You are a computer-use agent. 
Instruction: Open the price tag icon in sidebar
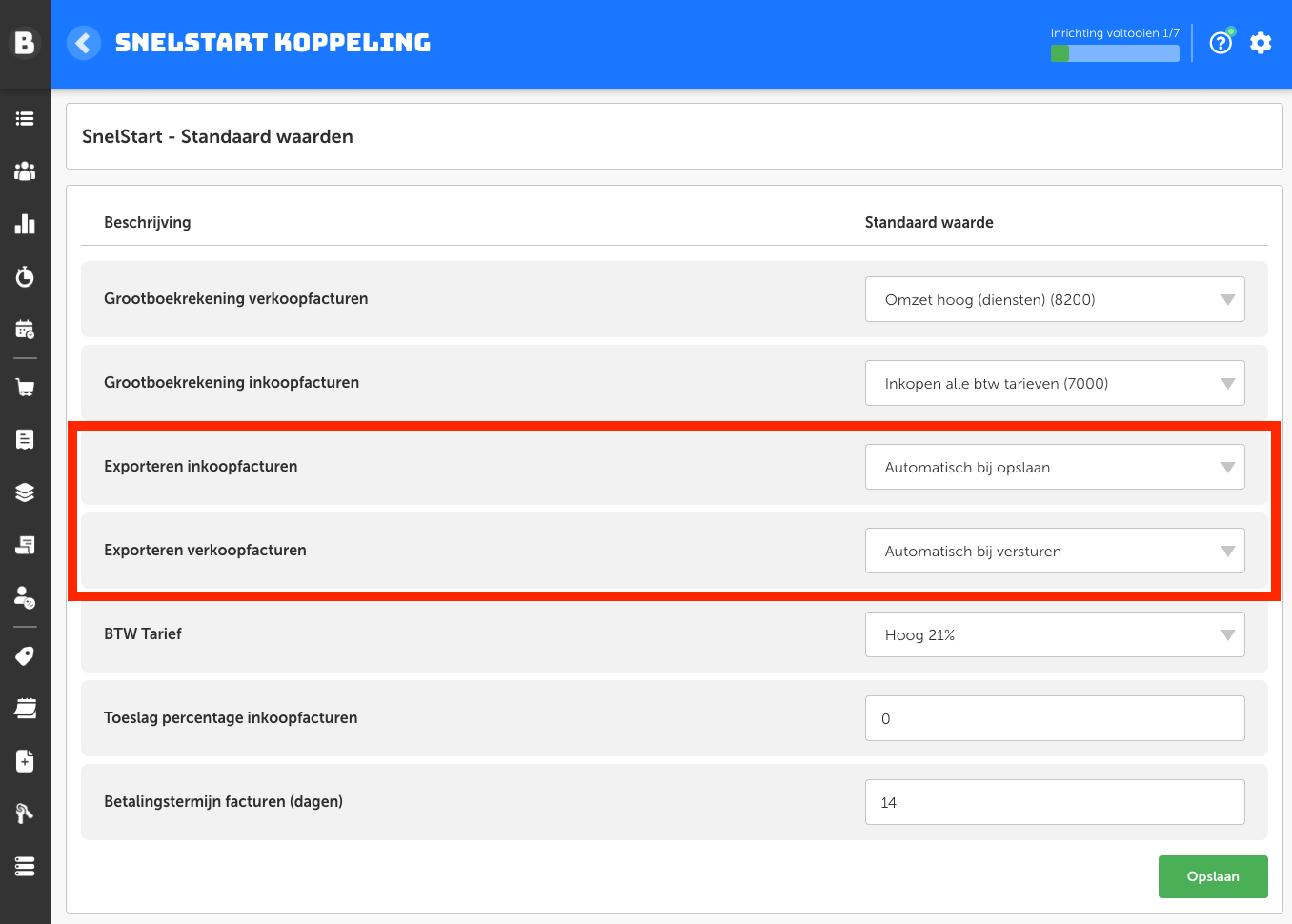[x=25, y=656]
